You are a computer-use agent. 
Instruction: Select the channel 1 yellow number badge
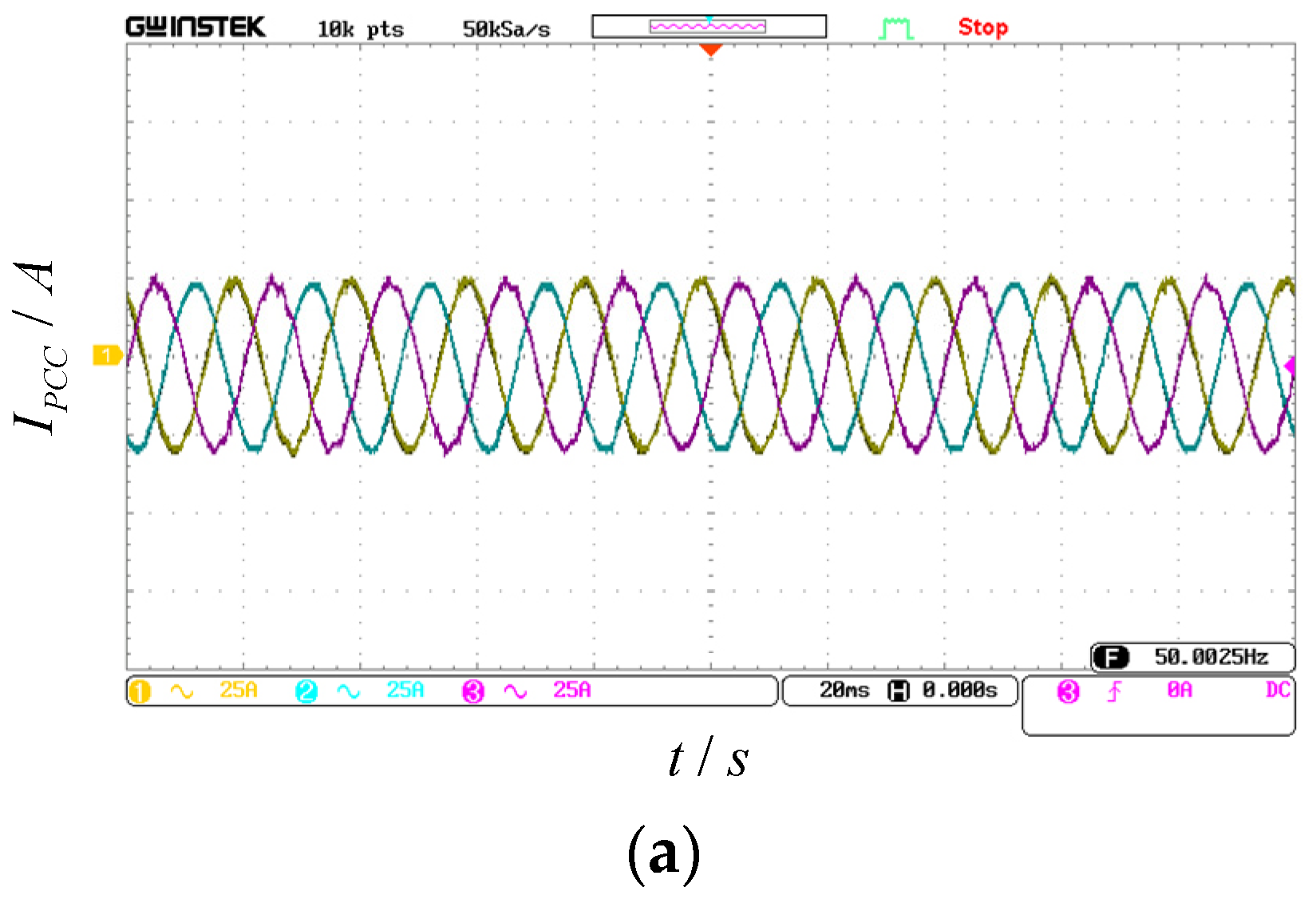tap(140, 691)
